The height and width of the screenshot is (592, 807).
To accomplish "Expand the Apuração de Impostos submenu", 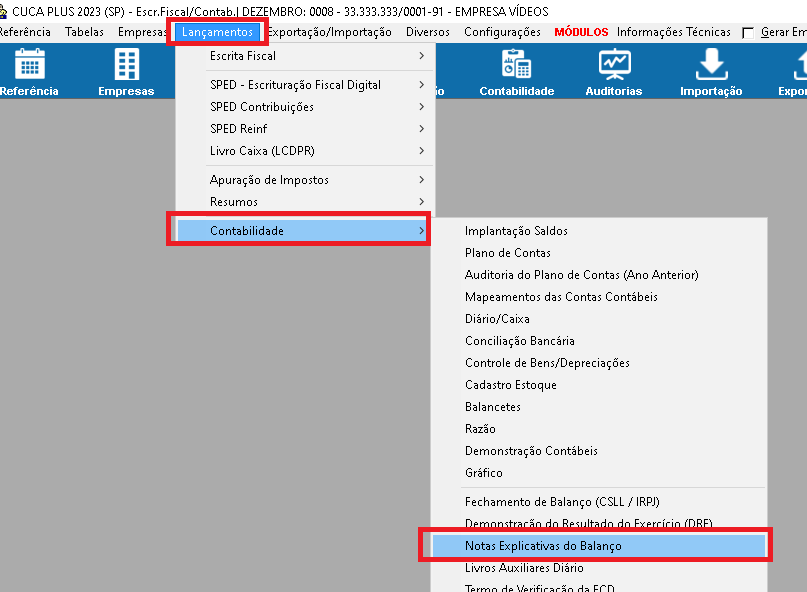I will click(x=305, y=180).
